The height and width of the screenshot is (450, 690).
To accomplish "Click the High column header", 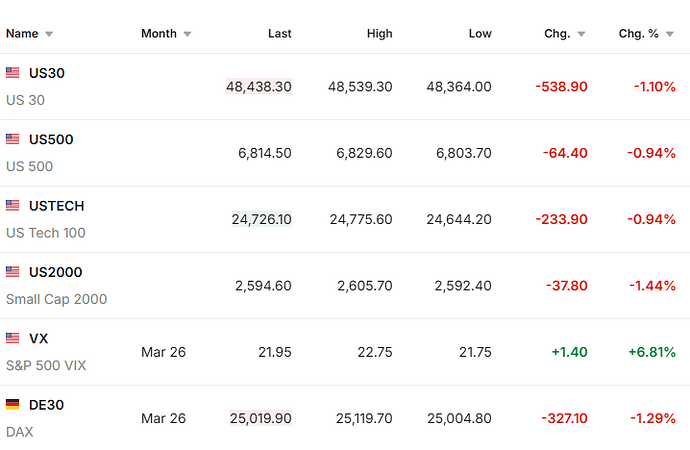I will point(380,34).
